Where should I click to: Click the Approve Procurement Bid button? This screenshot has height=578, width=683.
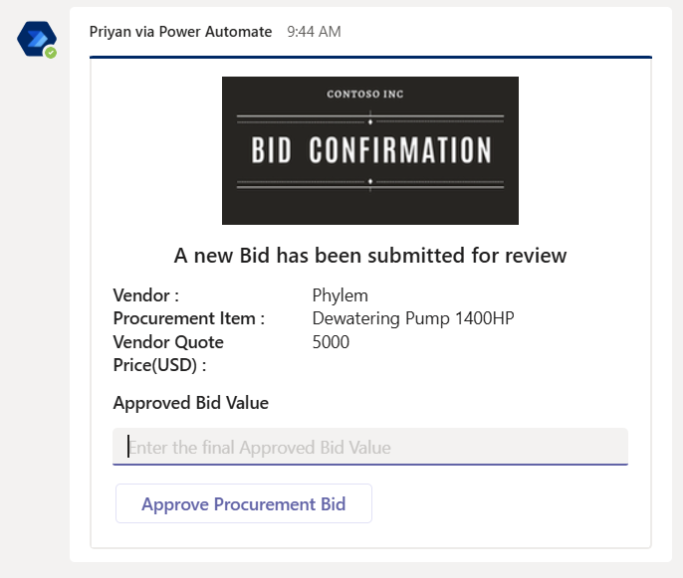point(243,504)
